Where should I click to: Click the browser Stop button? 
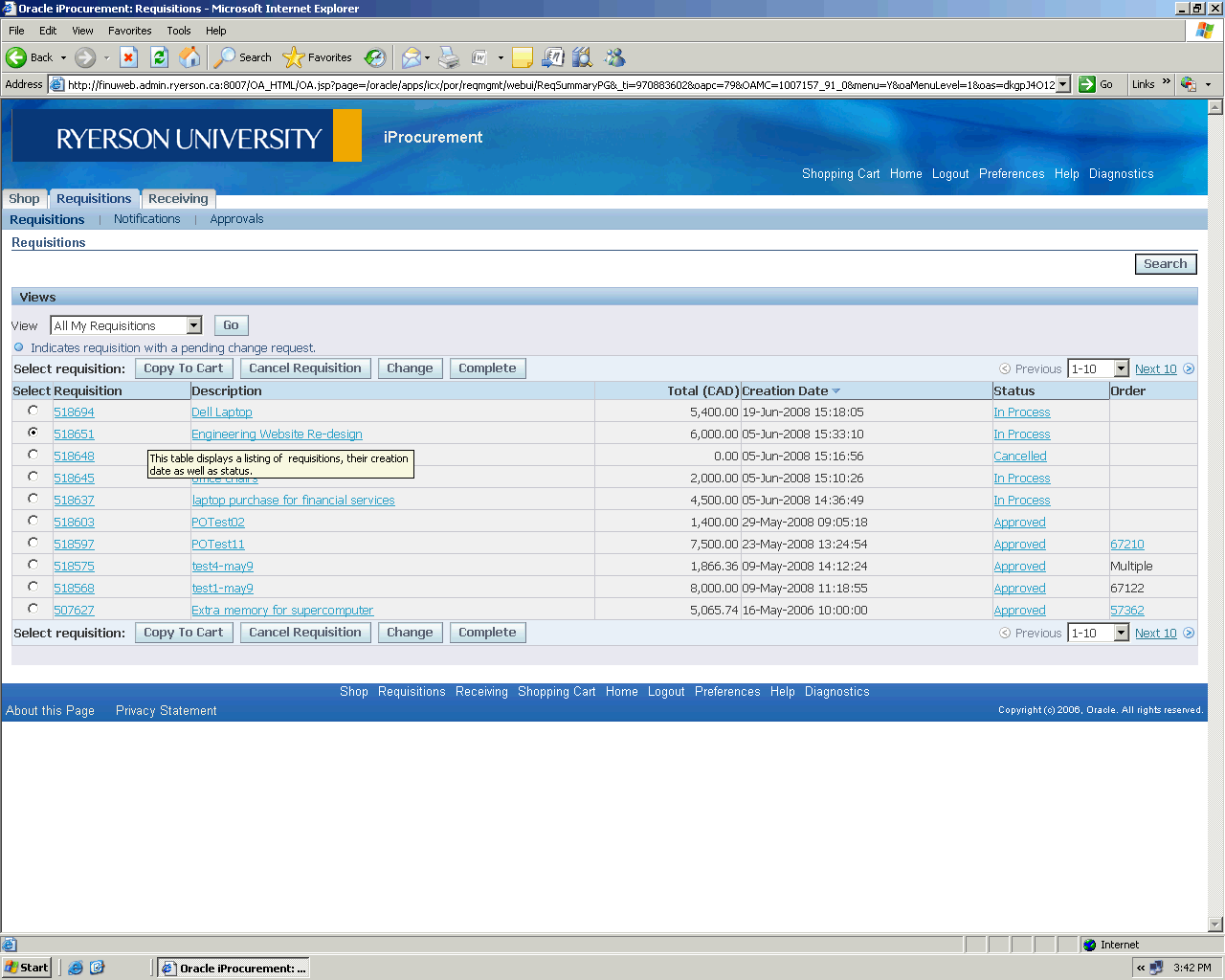pyautogui.click(x=129, y=57)
